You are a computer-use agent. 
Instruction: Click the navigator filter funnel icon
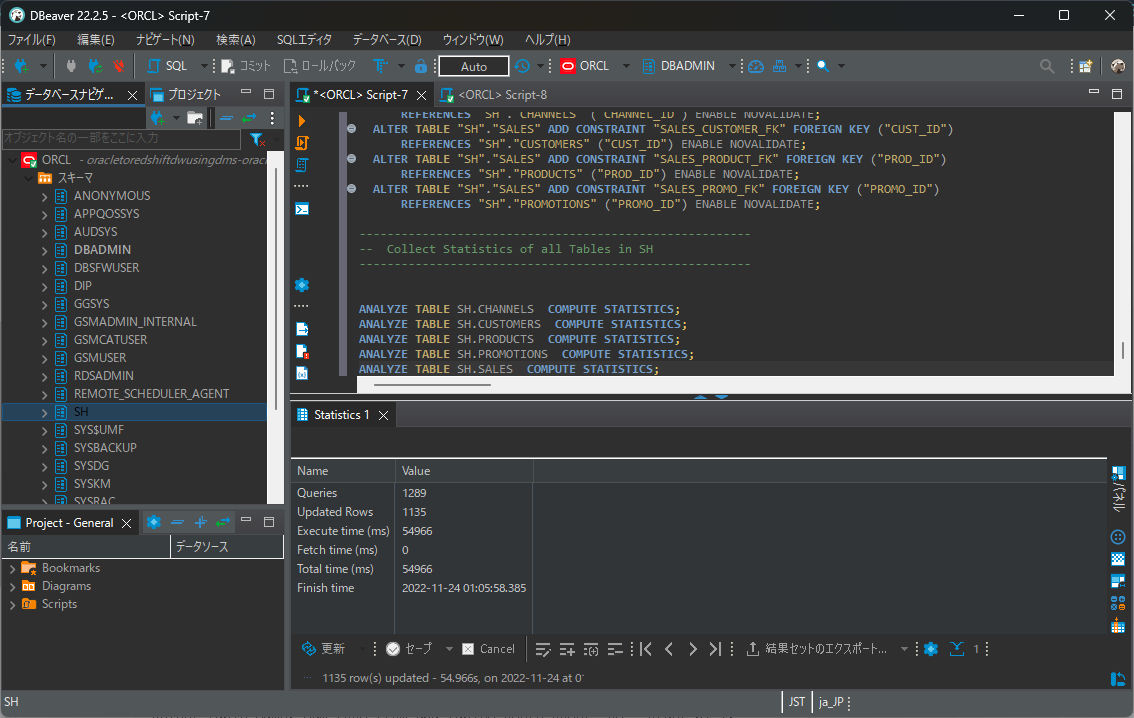256,138
